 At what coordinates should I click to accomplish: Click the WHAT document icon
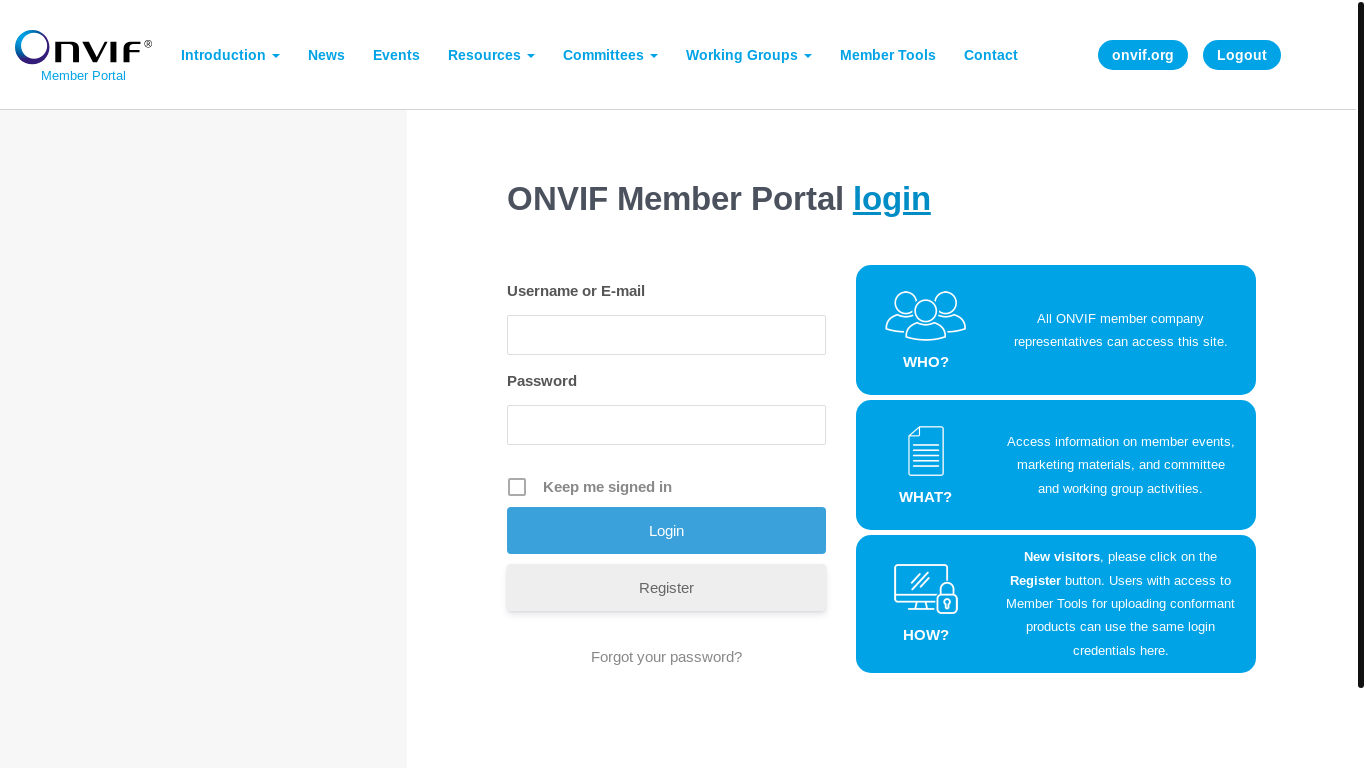926,451
